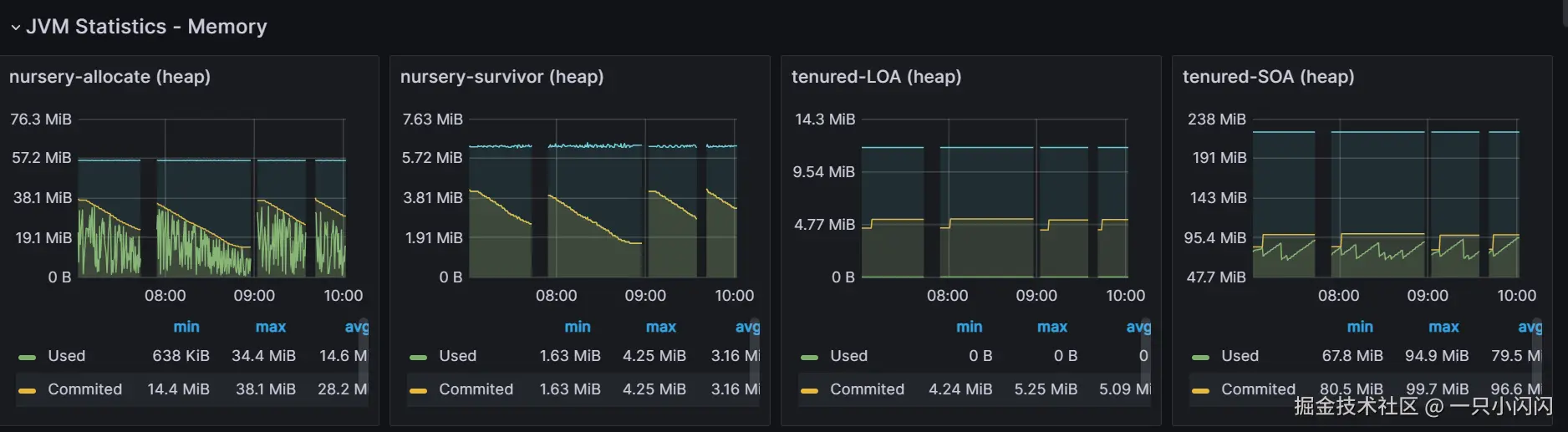Screen dimensions: 1568x432
Task: Toggle Used series in nursery-allocate legend
Action: 66,356
